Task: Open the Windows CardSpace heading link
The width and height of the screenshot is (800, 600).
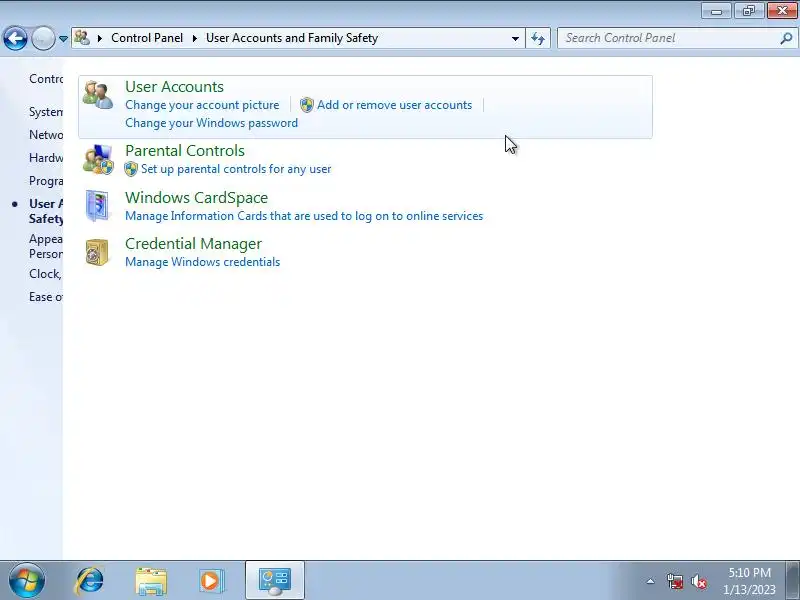Action: [196, 198]
